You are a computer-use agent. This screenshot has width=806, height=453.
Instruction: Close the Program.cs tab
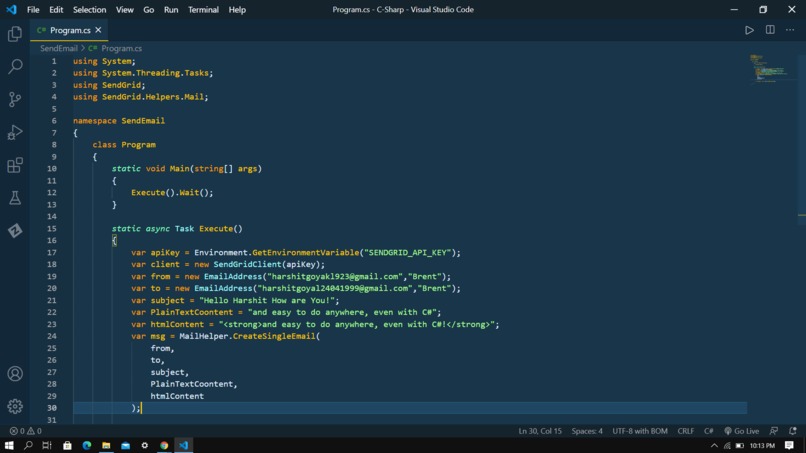click(98, 30)
